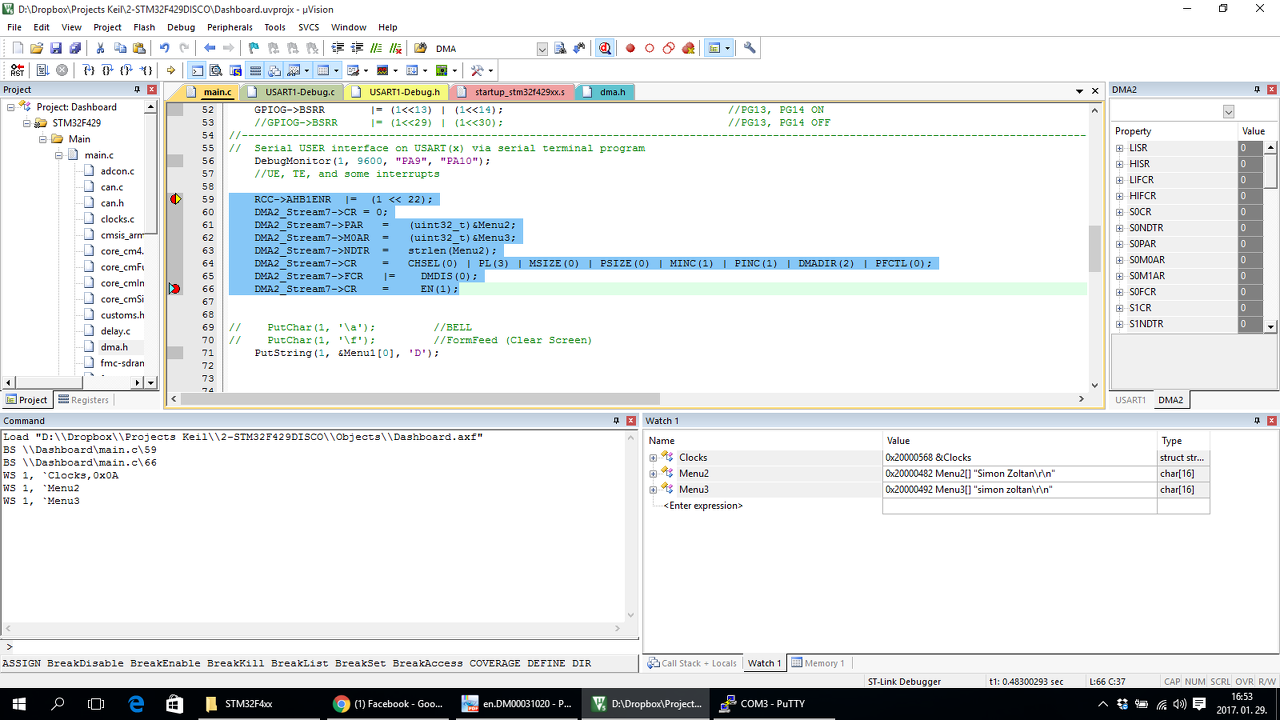The image size is (1280, 720).
Task: Expand the Menu2 watch variable
Action: [653, 474]
